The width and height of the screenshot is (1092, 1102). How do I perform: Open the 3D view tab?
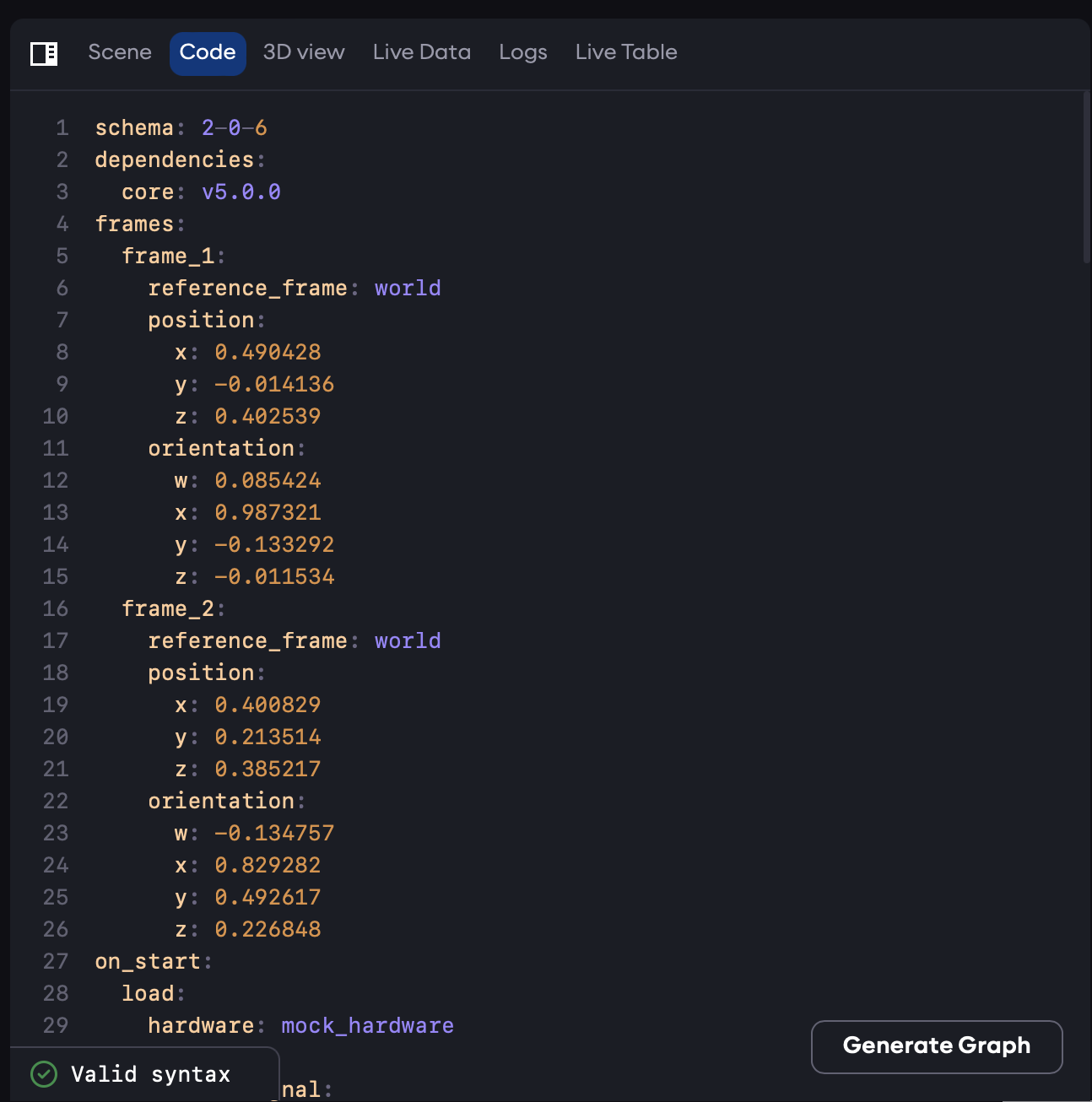303,52
